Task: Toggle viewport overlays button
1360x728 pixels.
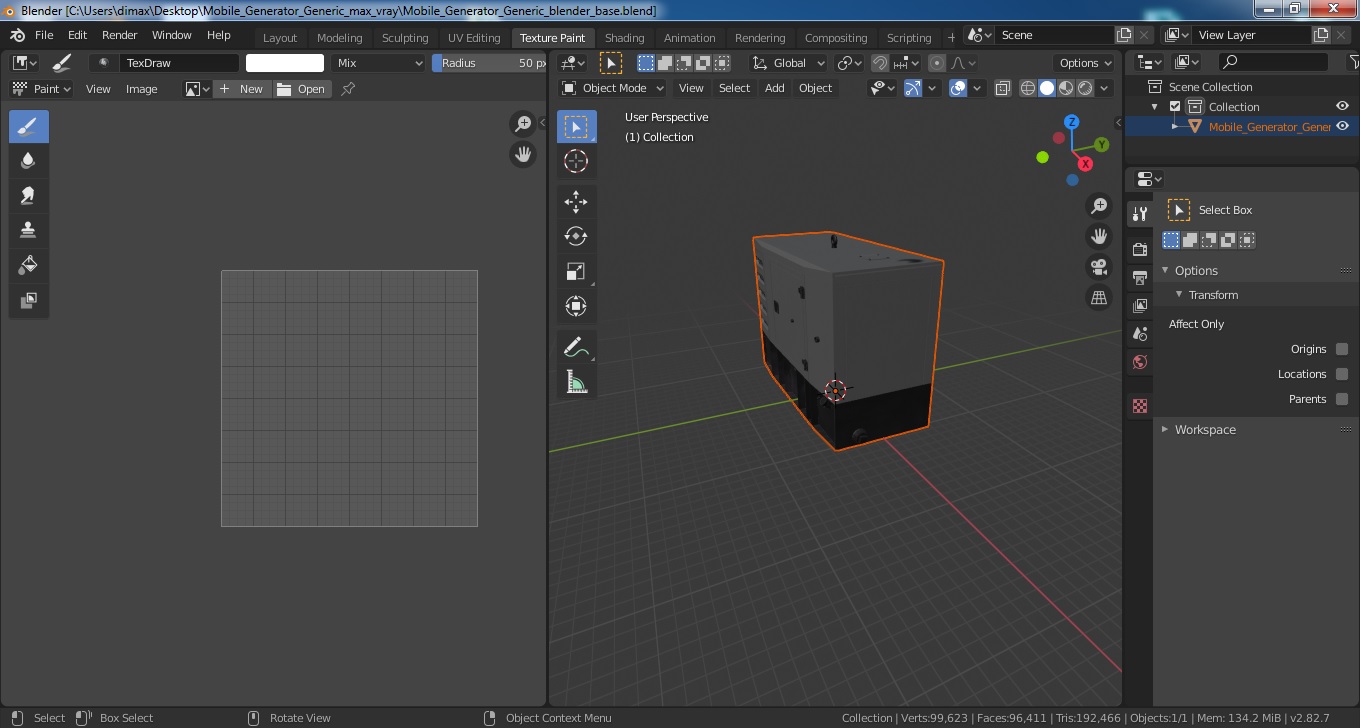Action: (958, 88)
